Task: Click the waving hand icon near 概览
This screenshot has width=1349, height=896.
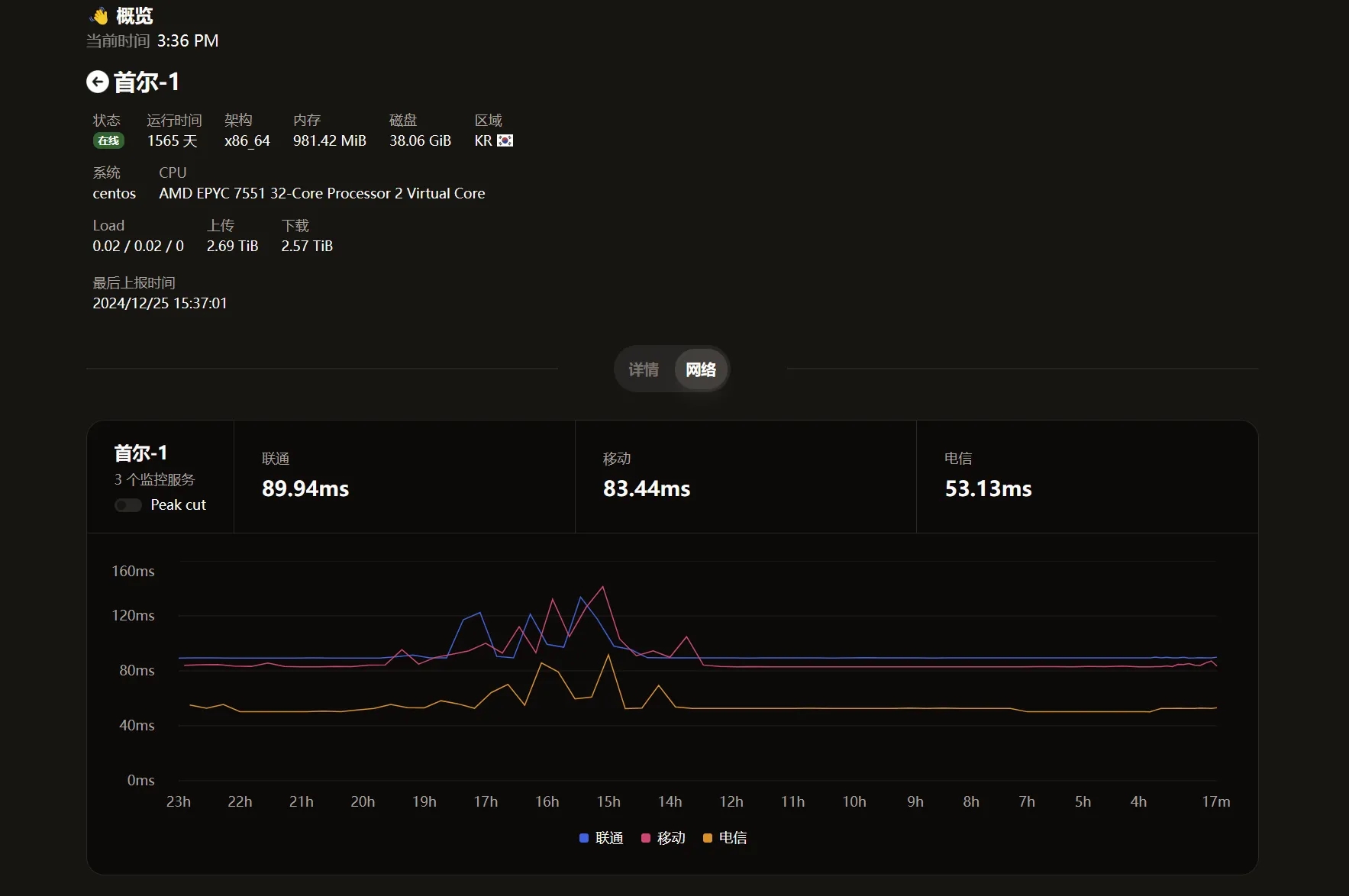Action: [x=99, y=16]
